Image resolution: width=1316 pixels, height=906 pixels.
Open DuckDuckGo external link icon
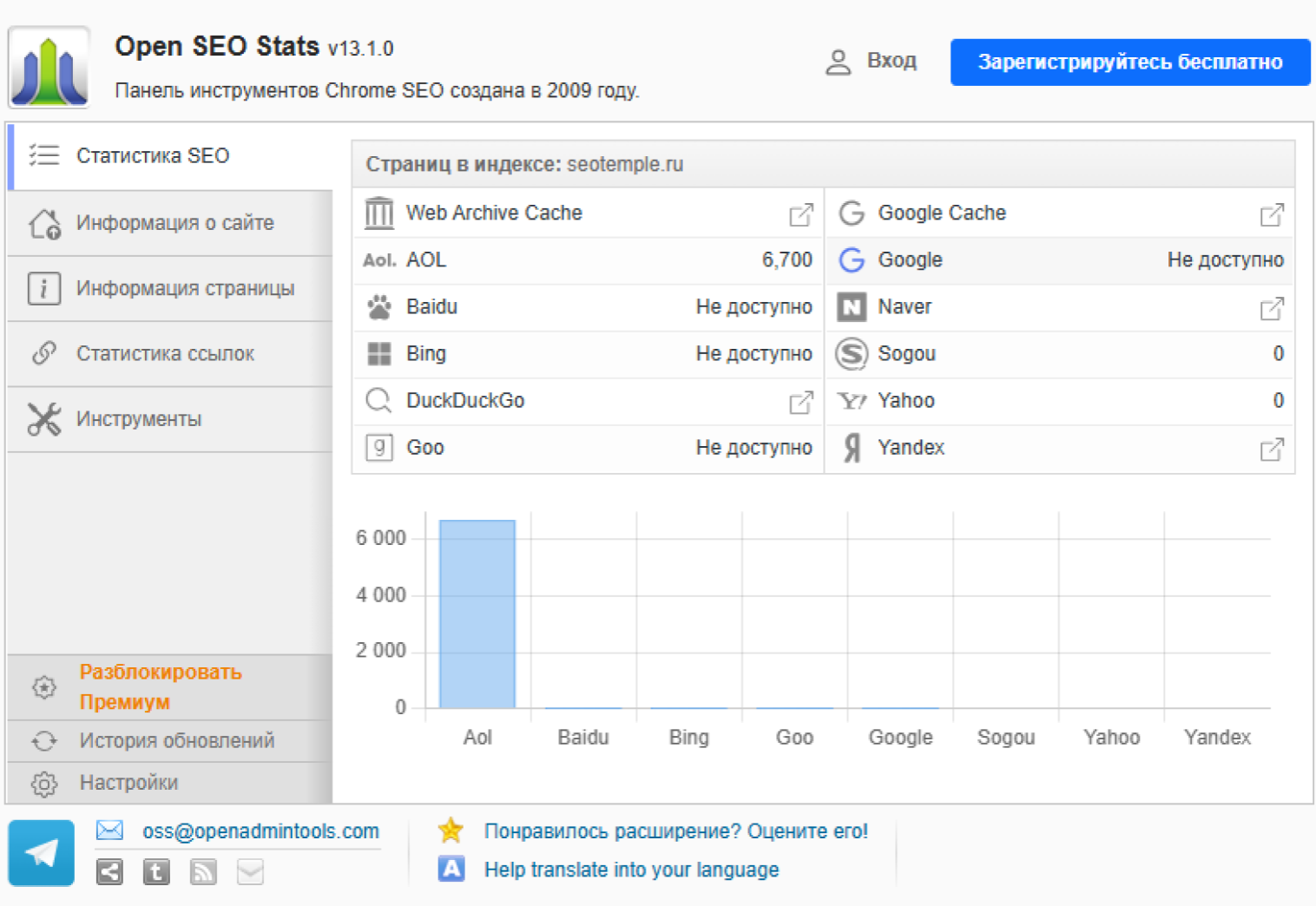pyautogui.click(x=801, y=402)
